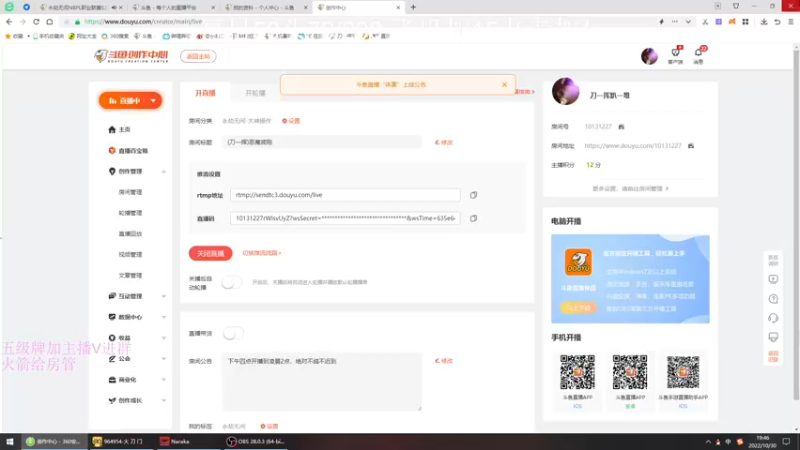Image resolution: width=800 pixels, height=450 pixels.
Task: Open 视频管理 in sidebar
Action: [x=130, y=255]
